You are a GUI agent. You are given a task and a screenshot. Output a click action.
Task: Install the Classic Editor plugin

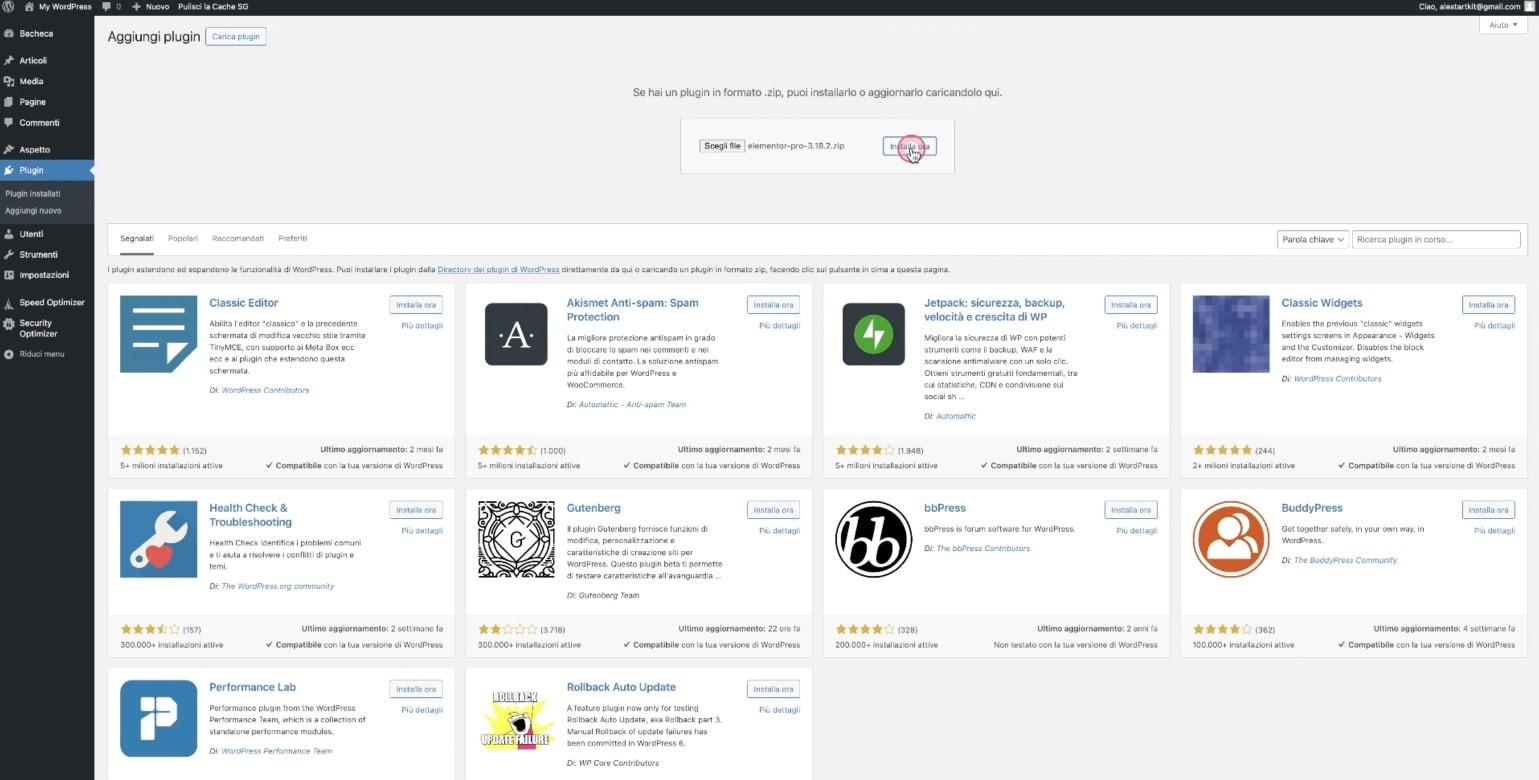coord(415,304)
